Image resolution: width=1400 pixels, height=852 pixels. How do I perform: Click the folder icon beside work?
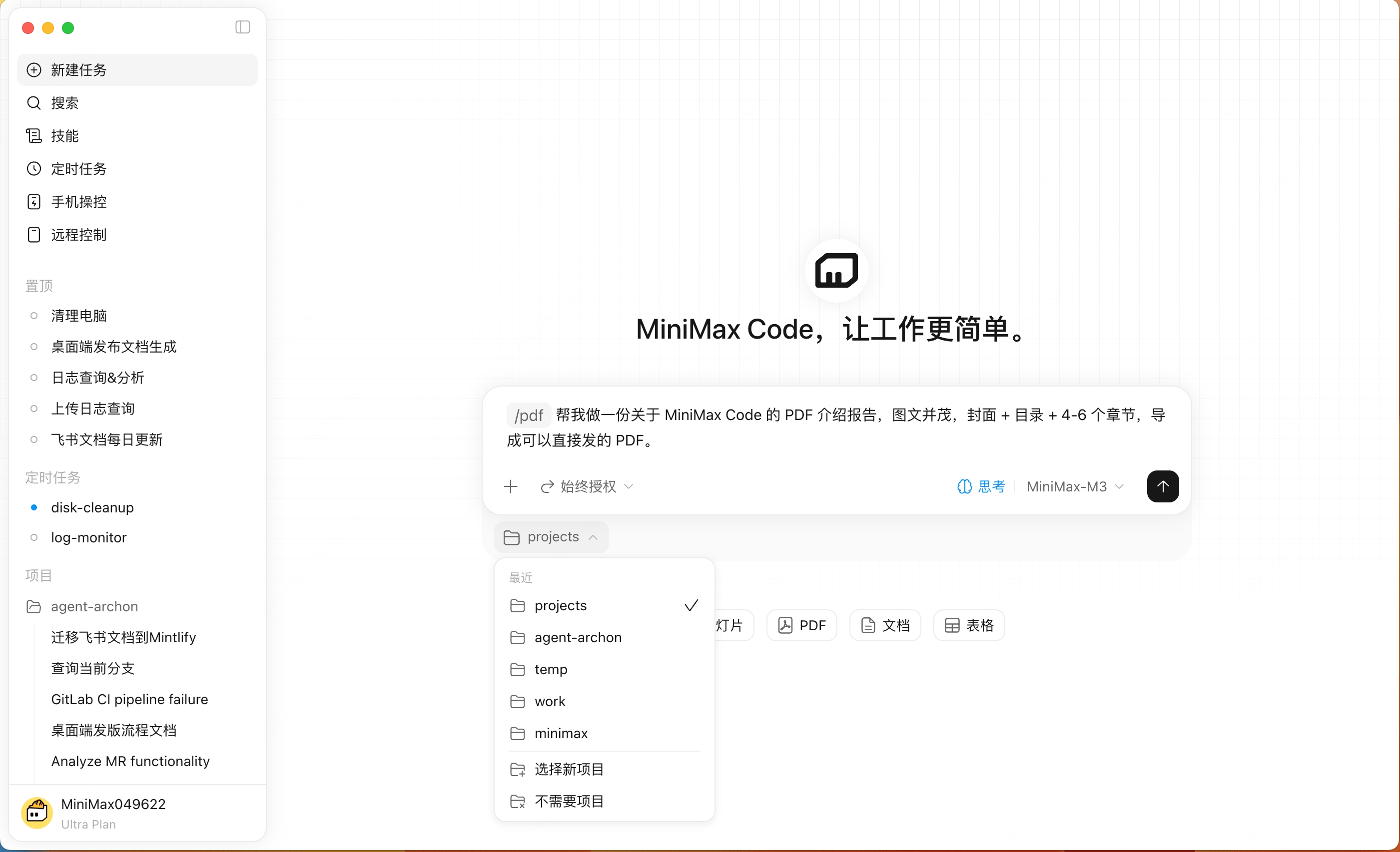tap(518, 702)
